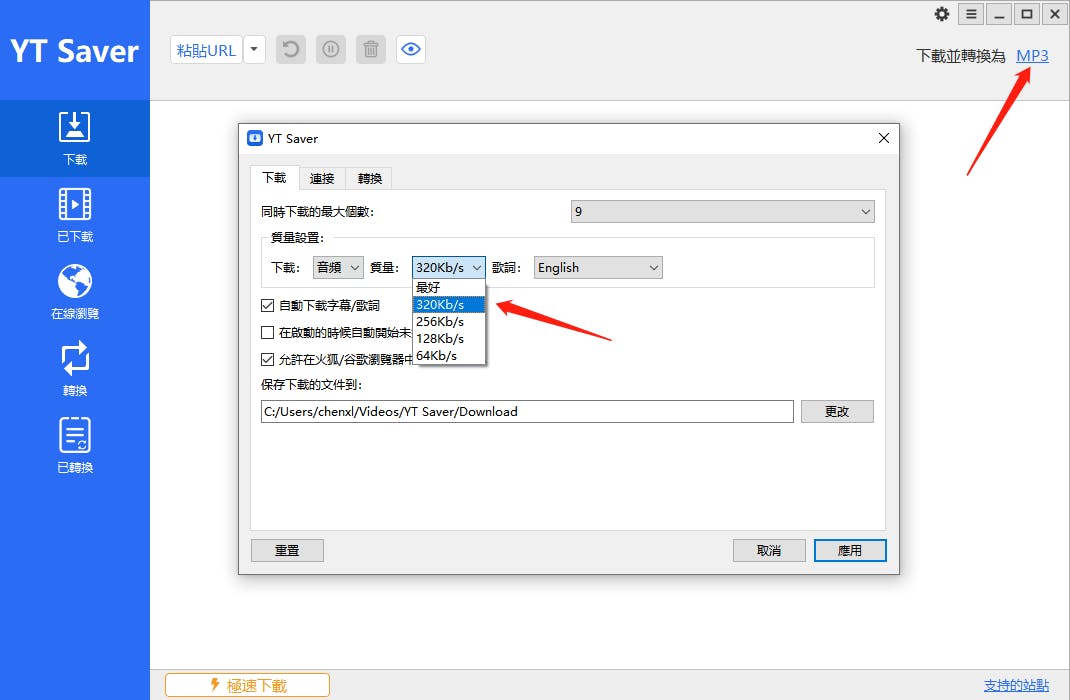Click the 極速下載 turbo download button
Screen dimensions: 1070x700
point(247,685)
